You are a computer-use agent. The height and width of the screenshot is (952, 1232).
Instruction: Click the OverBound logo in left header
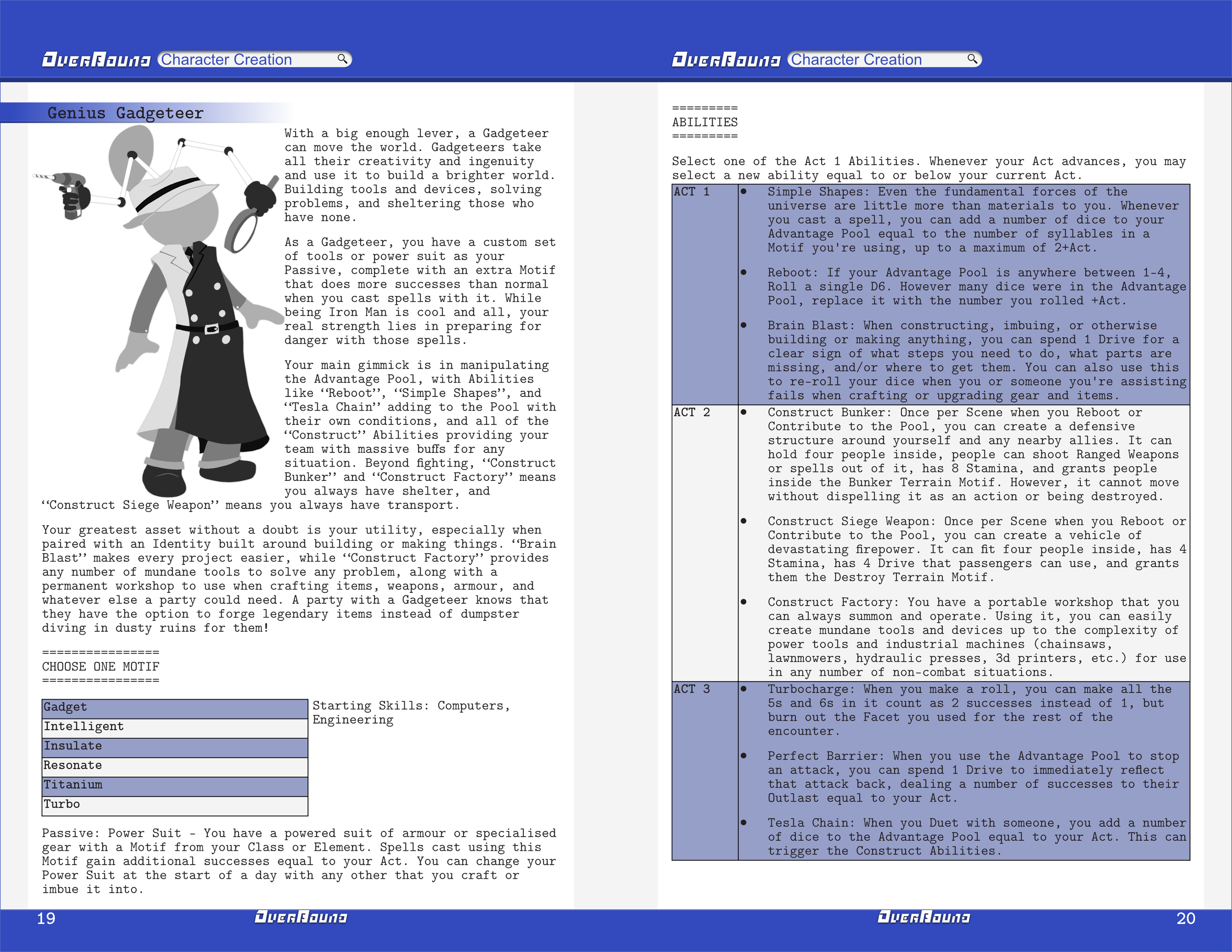(97, 60)
